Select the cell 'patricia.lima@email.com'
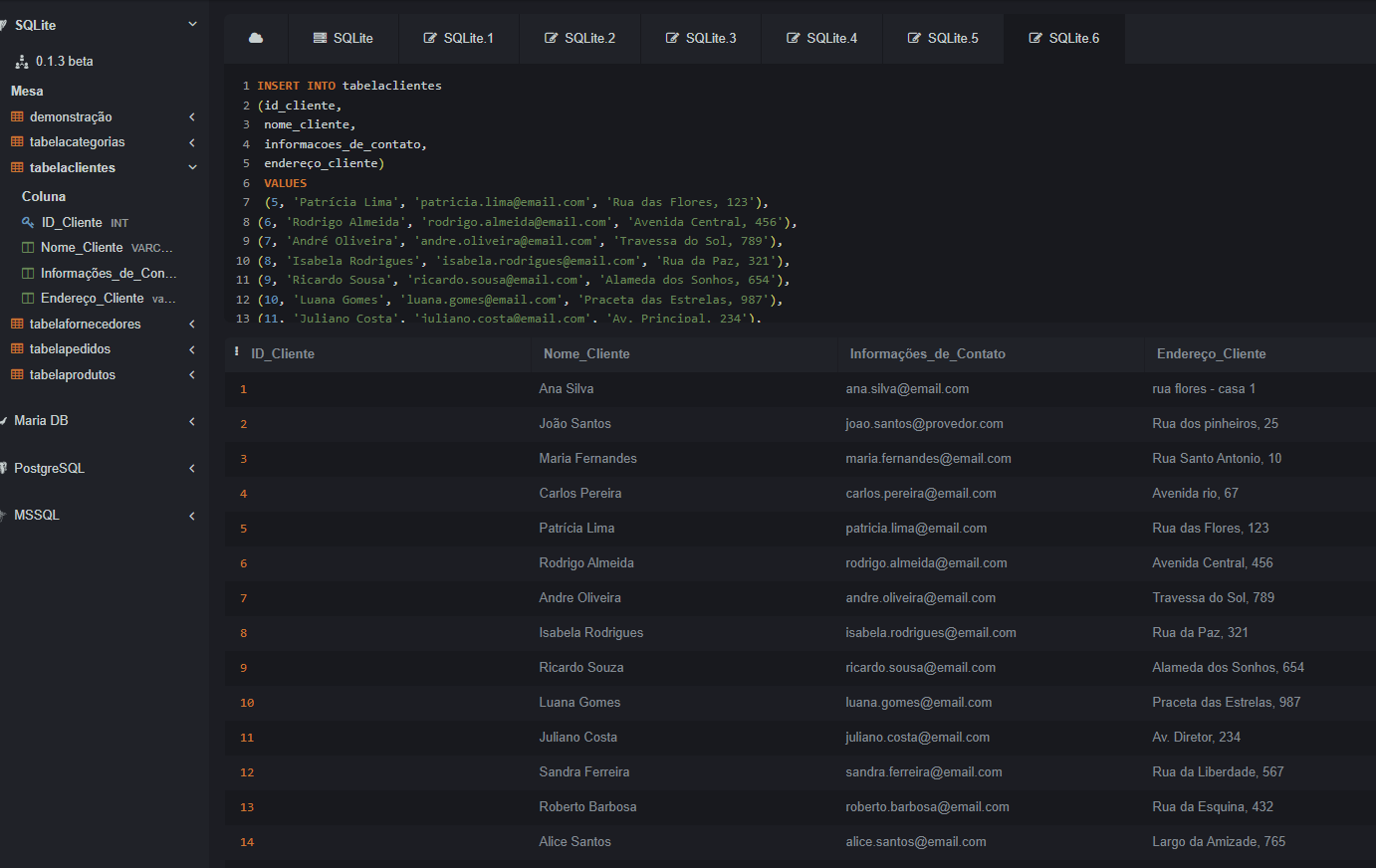The image size is (1376, 868). click(x=916, y=528)
